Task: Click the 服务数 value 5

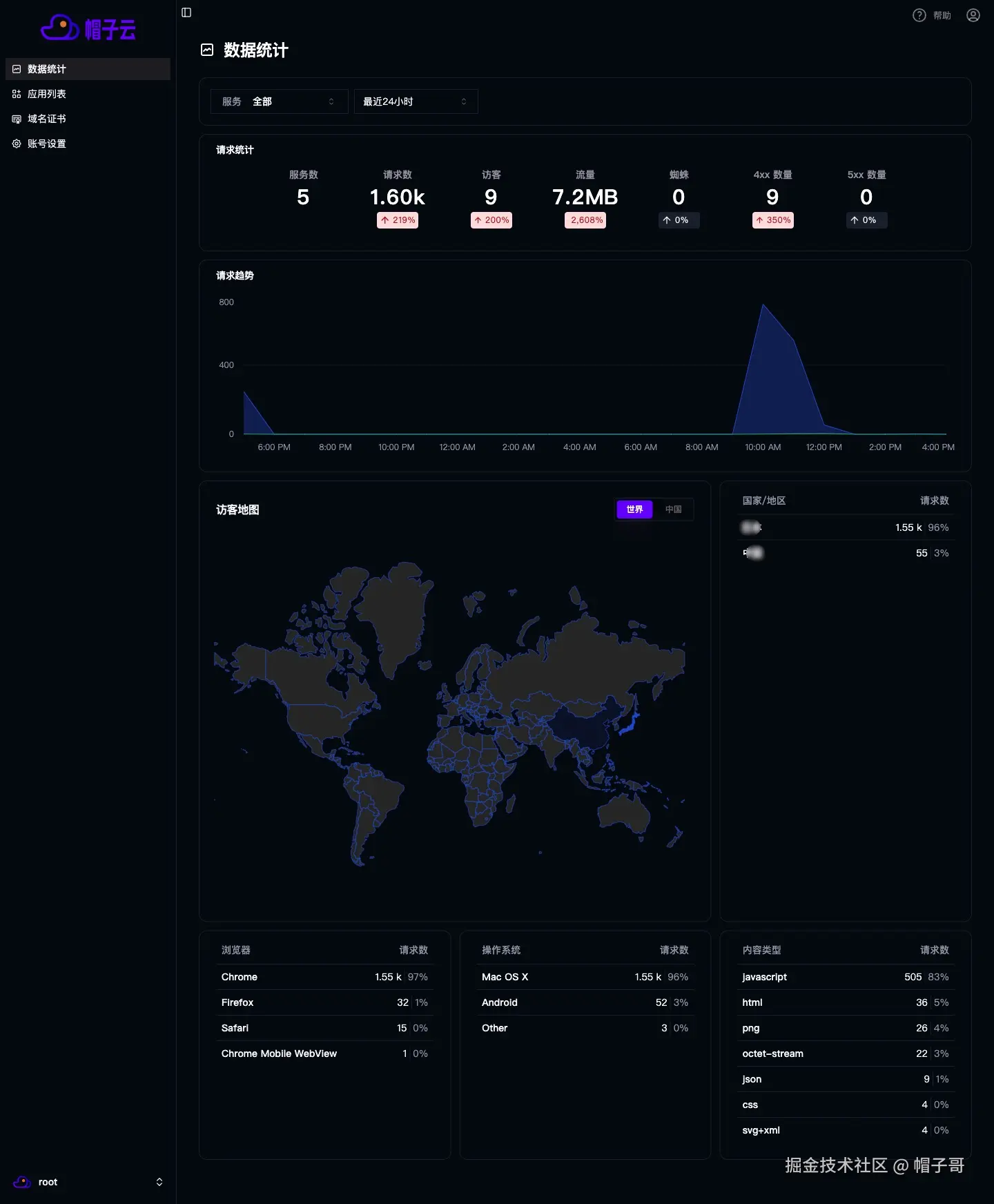Action: click(303, 197)
